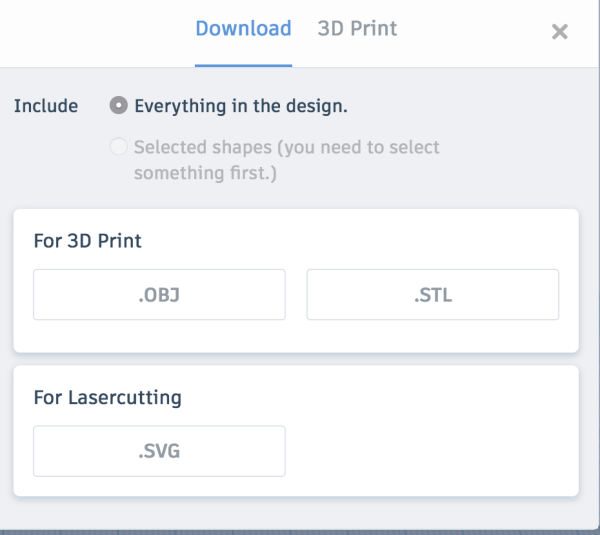Click the dark workplane strip at bottom edge
Image resolution: width=600 pixels, height=535 pixels.
point(300,532)
